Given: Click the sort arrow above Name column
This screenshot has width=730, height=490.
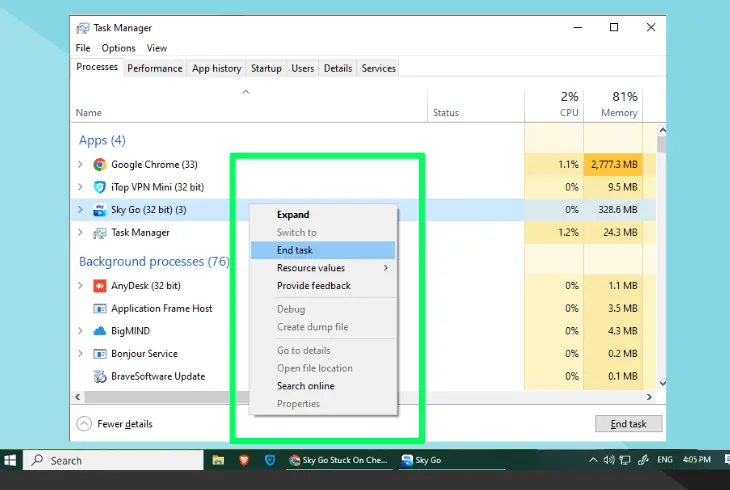Looking at the screenshot, I should (246, 92).
